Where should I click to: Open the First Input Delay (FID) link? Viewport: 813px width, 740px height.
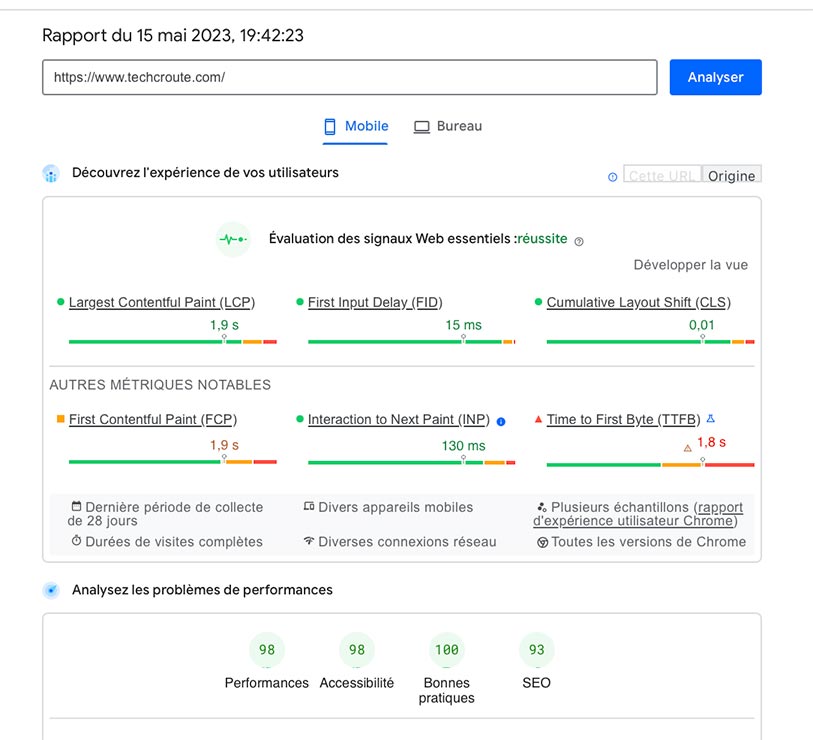(375, 302)
